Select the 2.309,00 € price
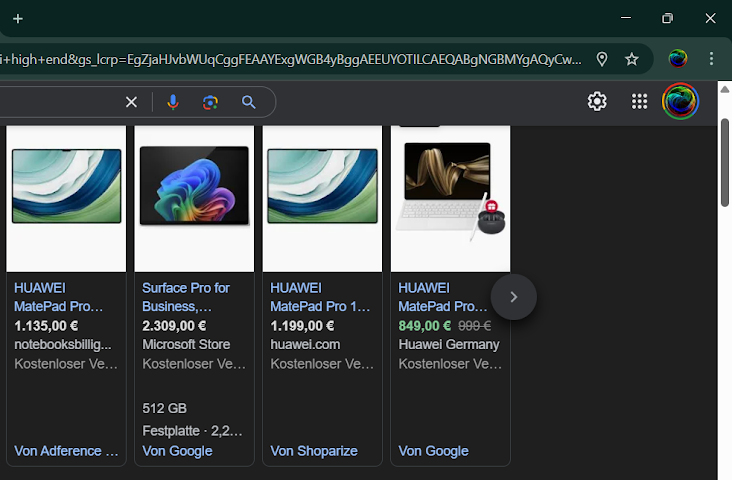The height and width of the screenshot is (480, 732). 174,326
